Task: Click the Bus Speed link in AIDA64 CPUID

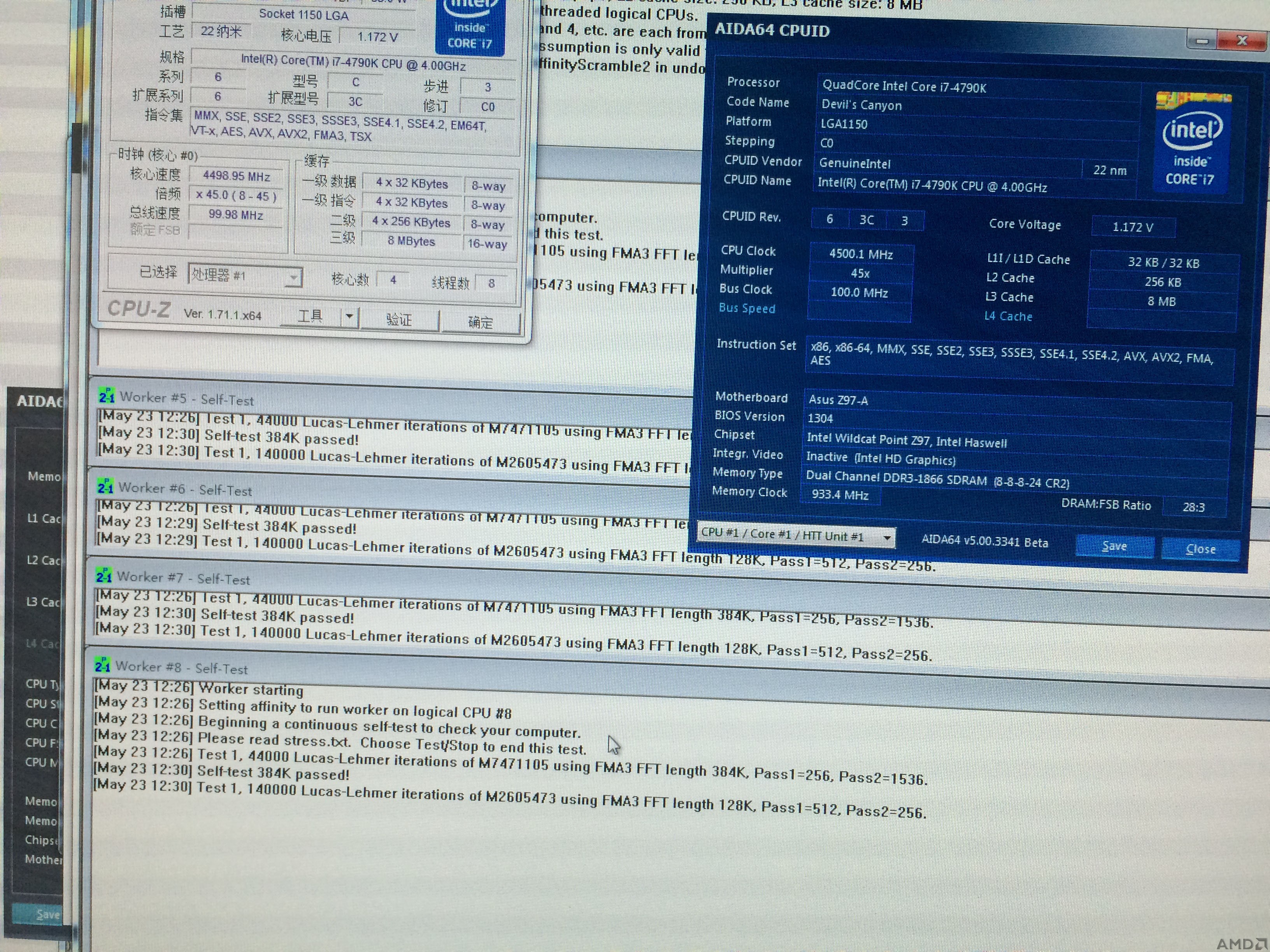Action: (x=746, y=308)
